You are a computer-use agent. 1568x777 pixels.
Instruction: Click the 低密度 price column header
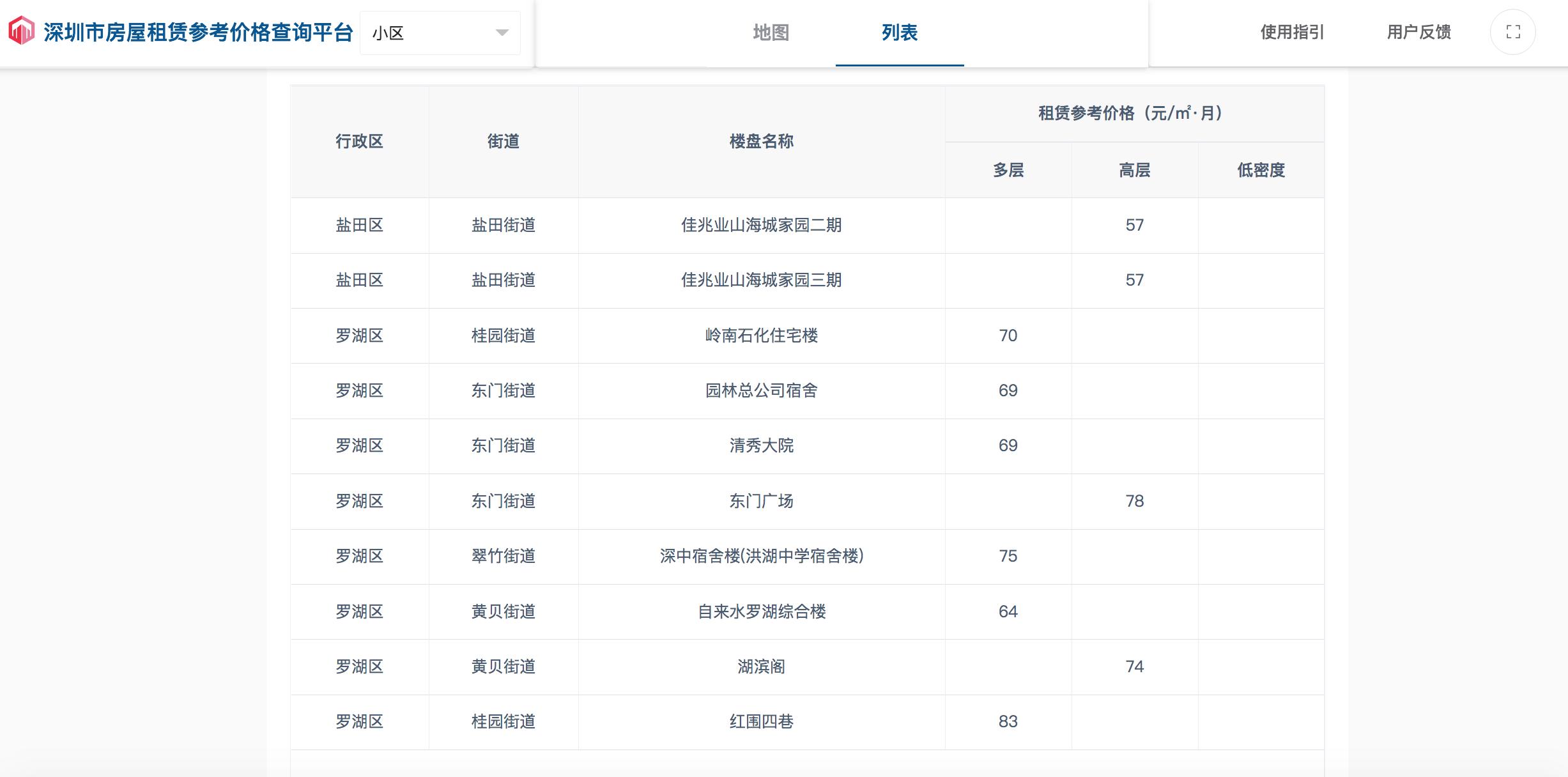click(1261, 170)
